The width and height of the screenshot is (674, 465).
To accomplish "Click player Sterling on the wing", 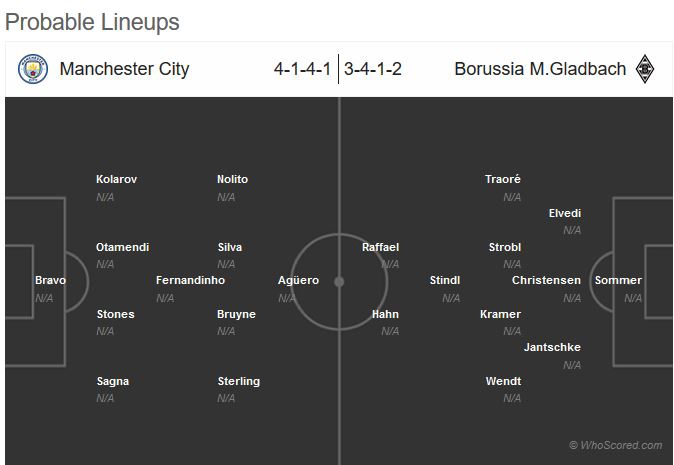I will click(238, 382).
